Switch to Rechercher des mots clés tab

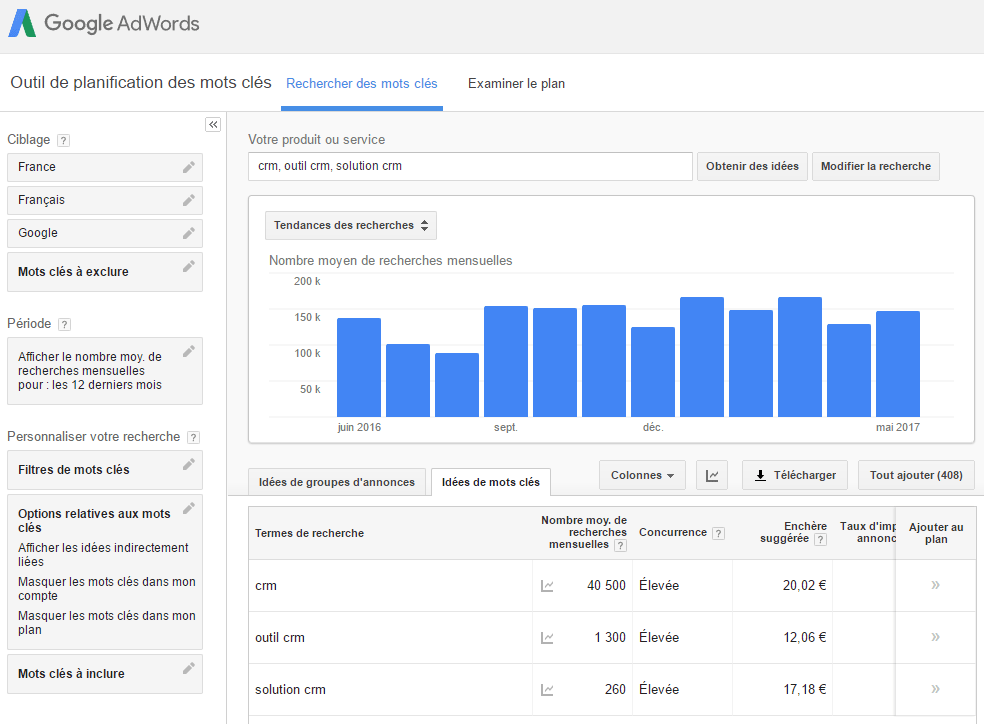click(x=361, y=84)
